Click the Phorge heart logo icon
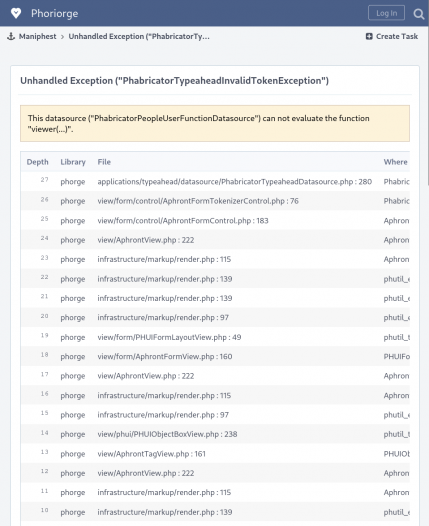Image resolution: width=429 pixels, height=526 pixels. [x=16, y=13]
